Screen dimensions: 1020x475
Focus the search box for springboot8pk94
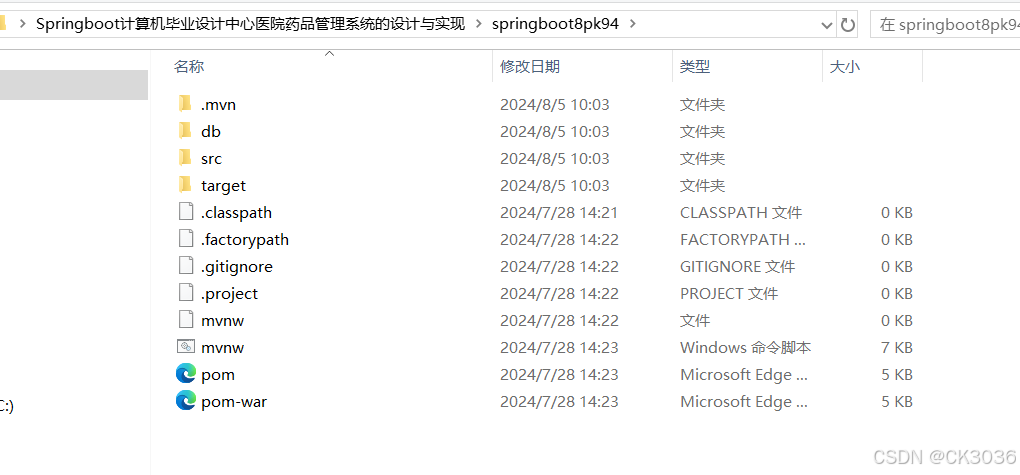pos(945,25)
